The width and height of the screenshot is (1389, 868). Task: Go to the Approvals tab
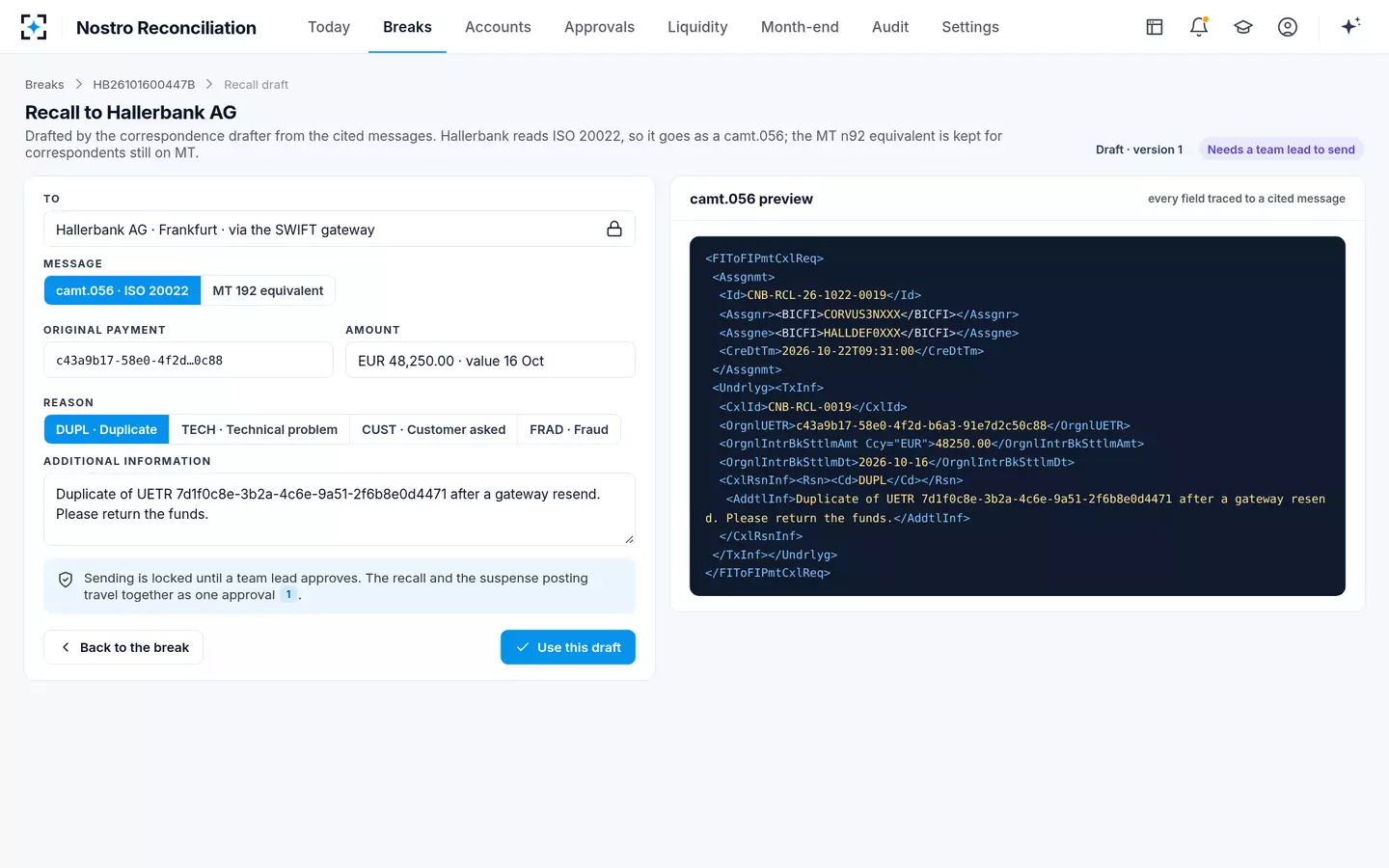pos(599,27)
